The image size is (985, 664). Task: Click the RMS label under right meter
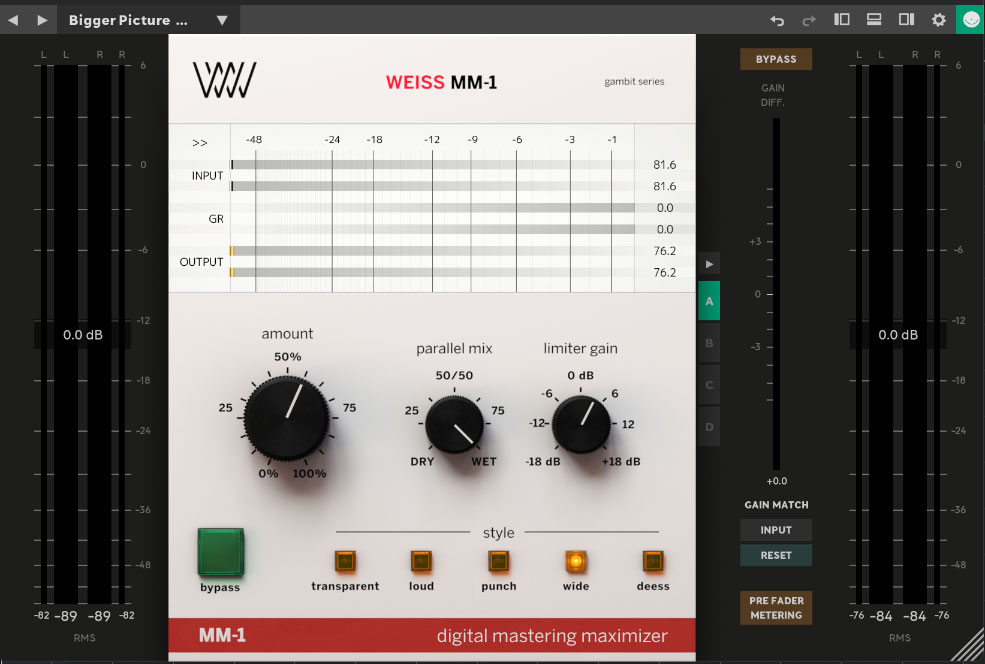(x=900, y=638)
